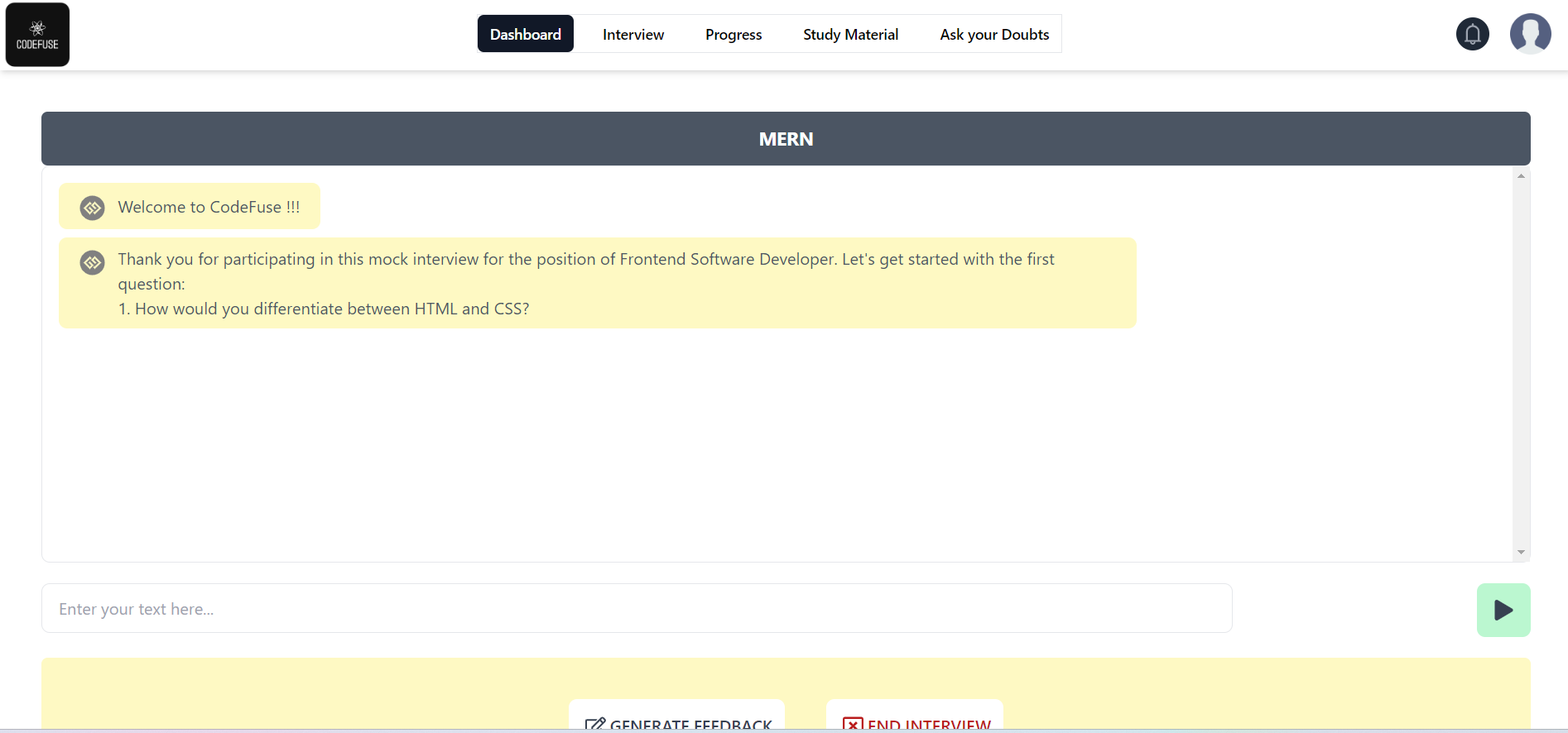
Task: Click the pencil icon on Generate Feedback
Action: click(594, 725)
